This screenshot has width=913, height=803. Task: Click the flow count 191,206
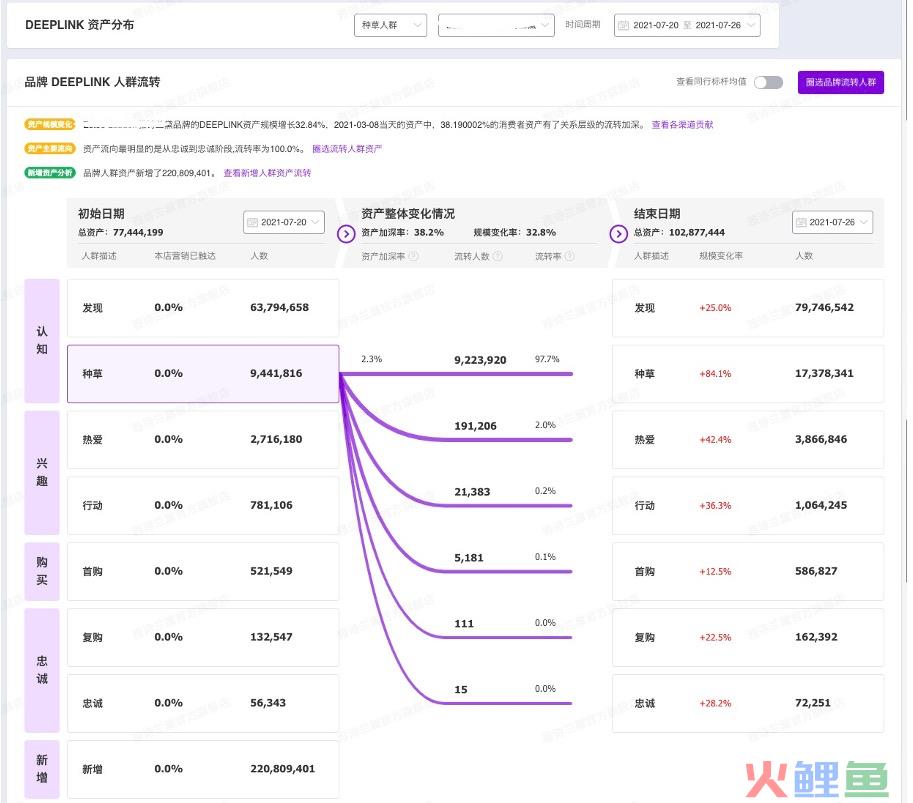pos(476,426)
